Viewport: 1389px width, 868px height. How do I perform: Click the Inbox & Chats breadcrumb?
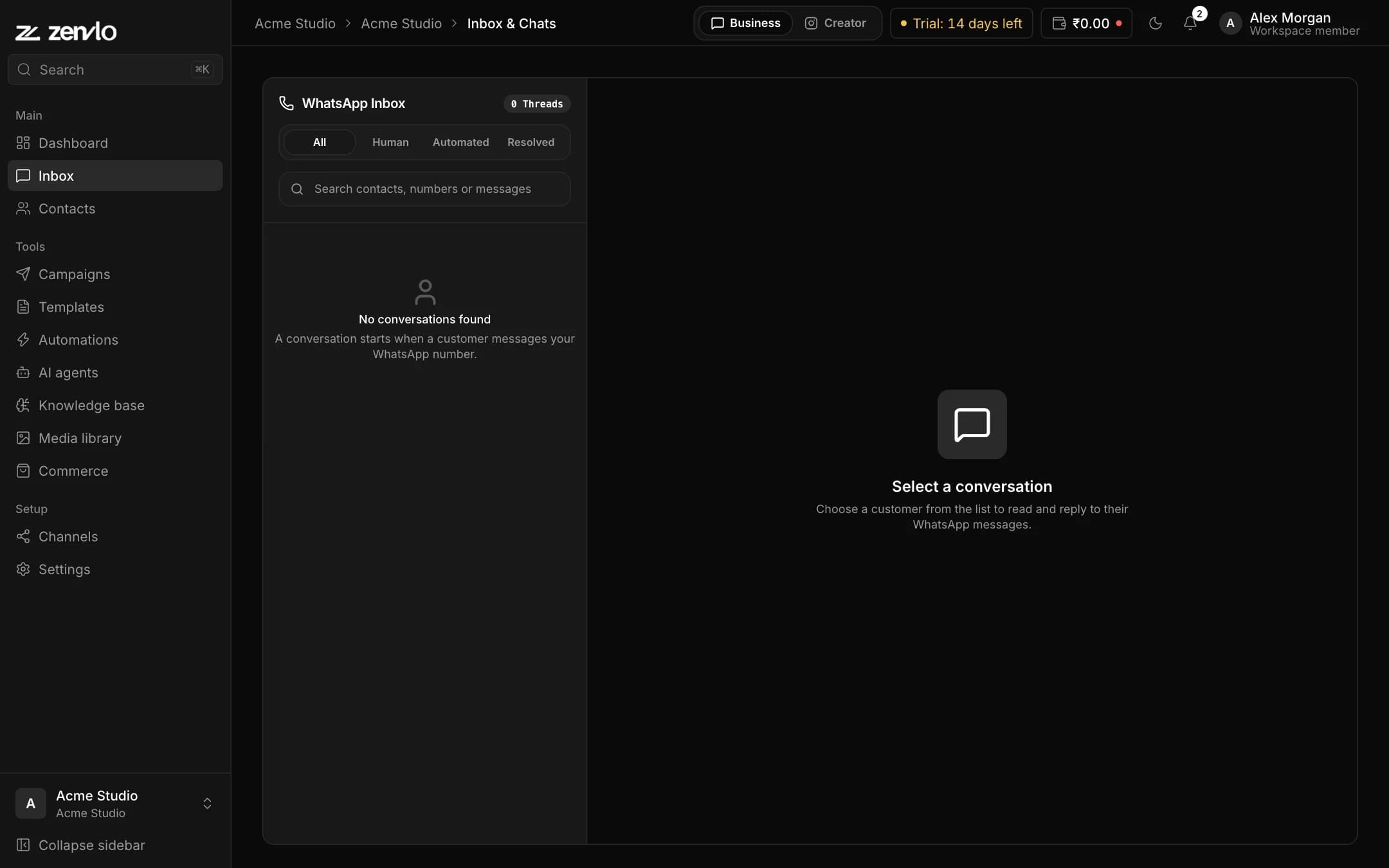pos(511,23)
